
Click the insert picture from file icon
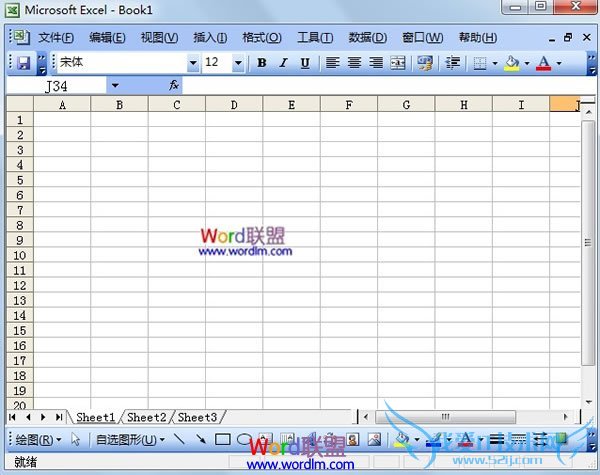pos(374,439)
